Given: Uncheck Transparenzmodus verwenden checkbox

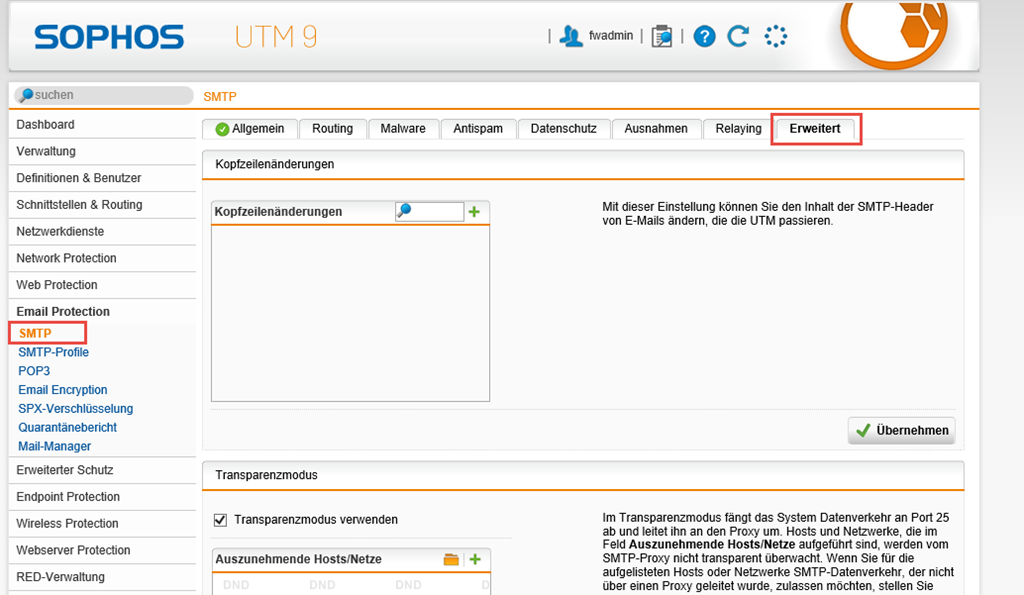Looking at the screenshot, I should coord(221,520).
